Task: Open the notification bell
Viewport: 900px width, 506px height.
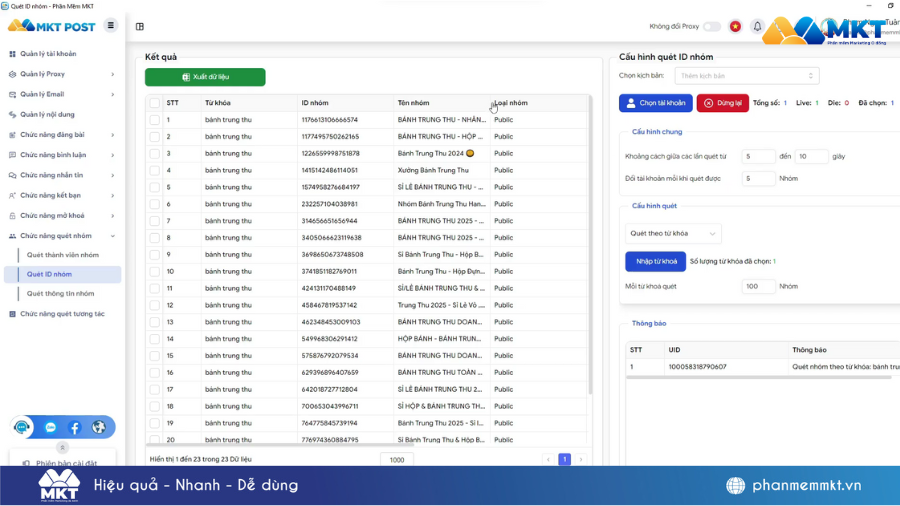Action: (757, 26)
